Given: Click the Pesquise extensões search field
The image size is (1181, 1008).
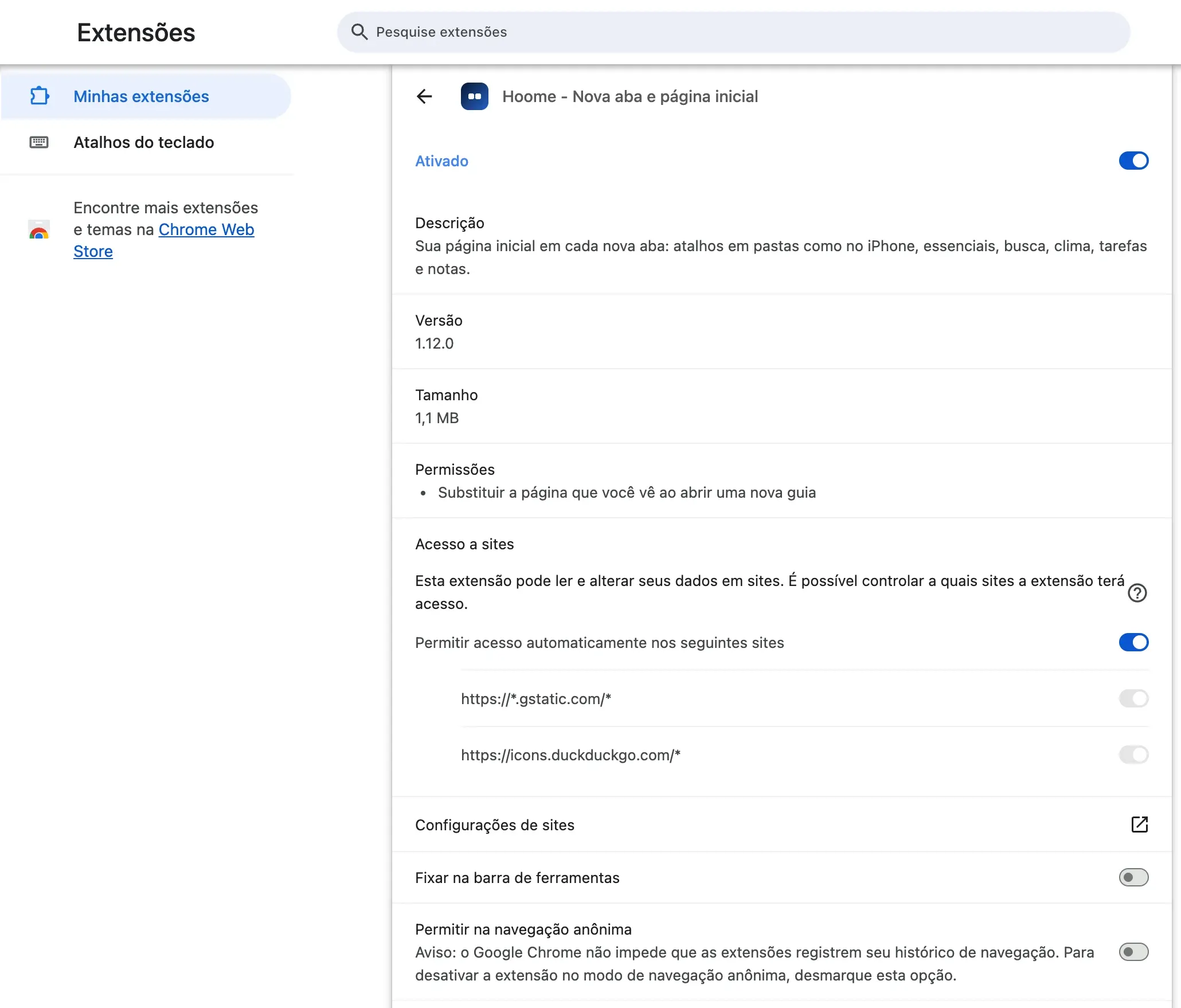Looking at the screenshot, I should click(x=733, y=32).
